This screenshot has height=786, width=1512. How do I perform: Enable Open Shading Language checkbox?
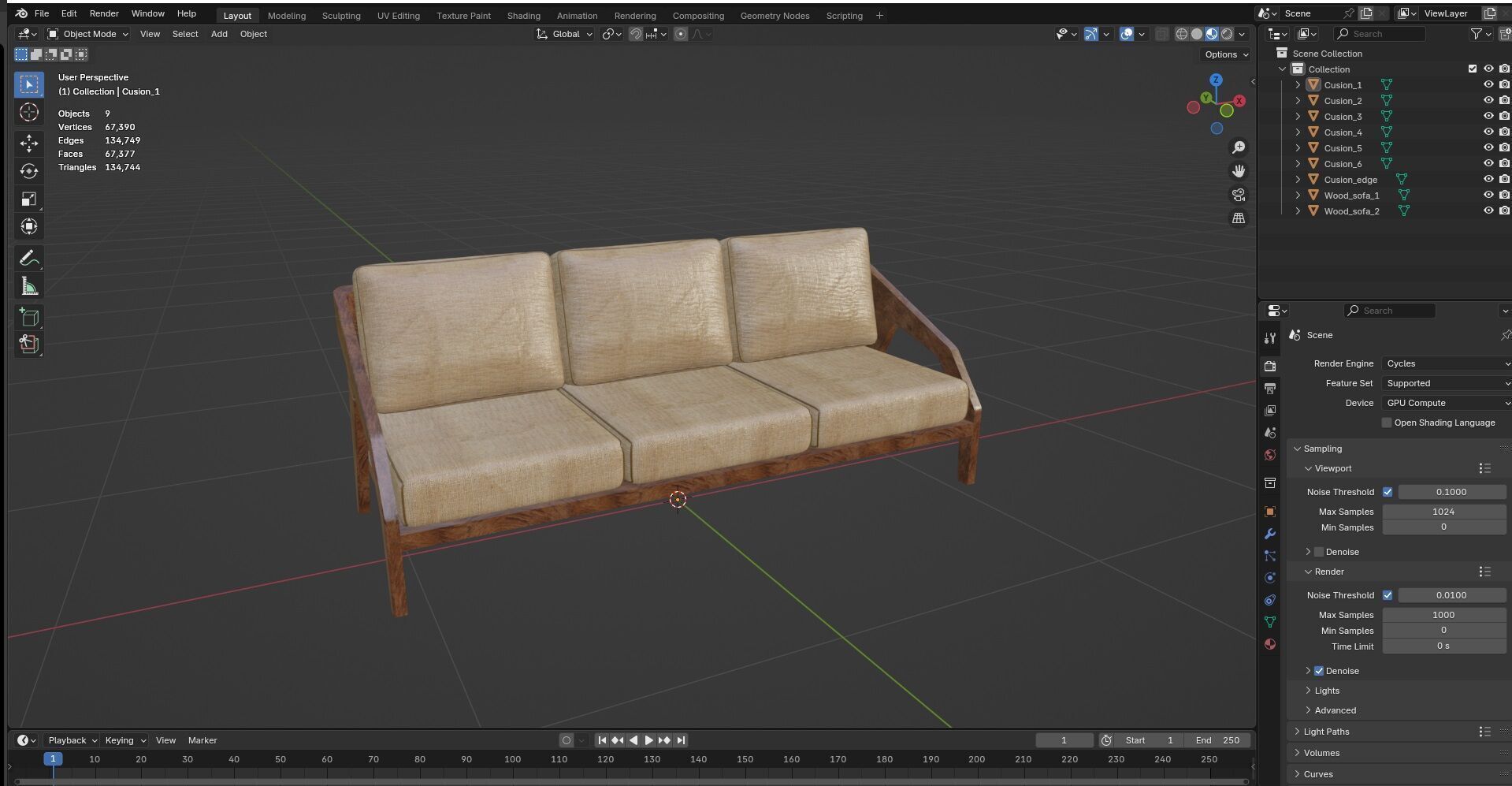[x=1387, y=423]
